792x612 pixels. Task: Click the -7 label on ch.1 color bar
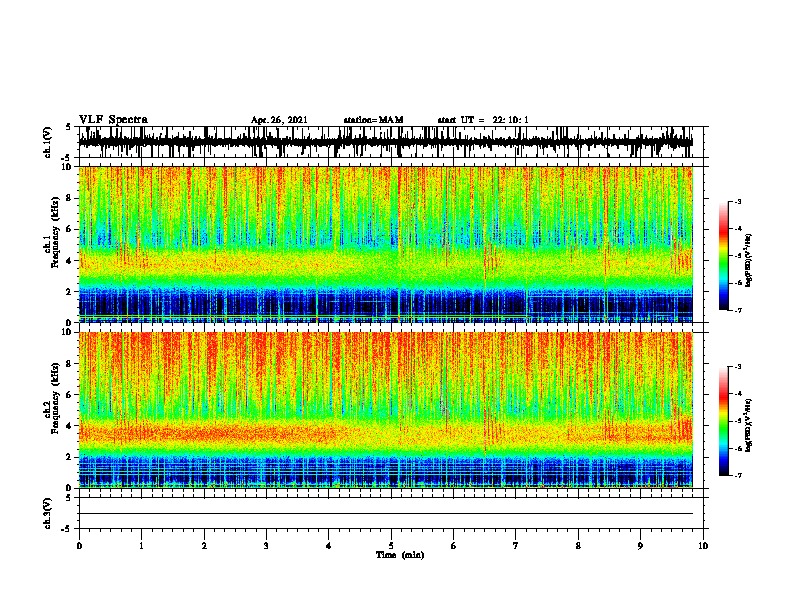(737, 310)
